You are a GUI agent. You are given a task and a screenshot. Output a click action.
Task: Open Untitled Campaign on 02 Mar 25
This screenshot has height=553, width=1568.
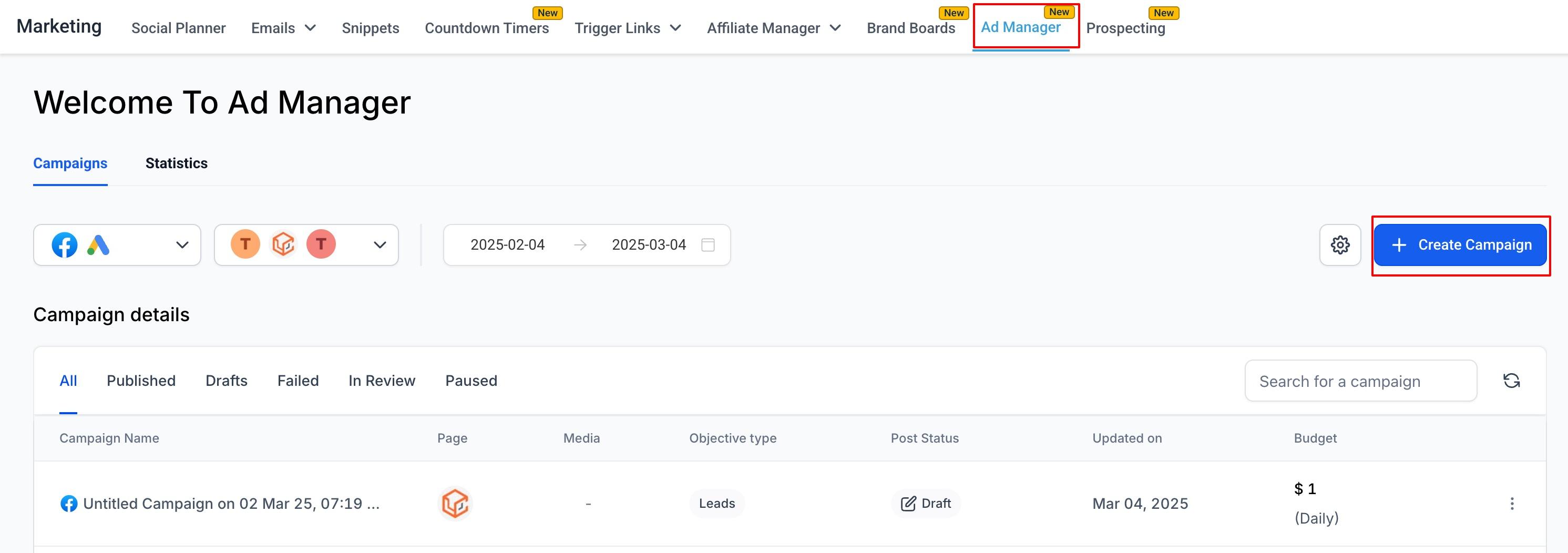[x=231, y=504]
